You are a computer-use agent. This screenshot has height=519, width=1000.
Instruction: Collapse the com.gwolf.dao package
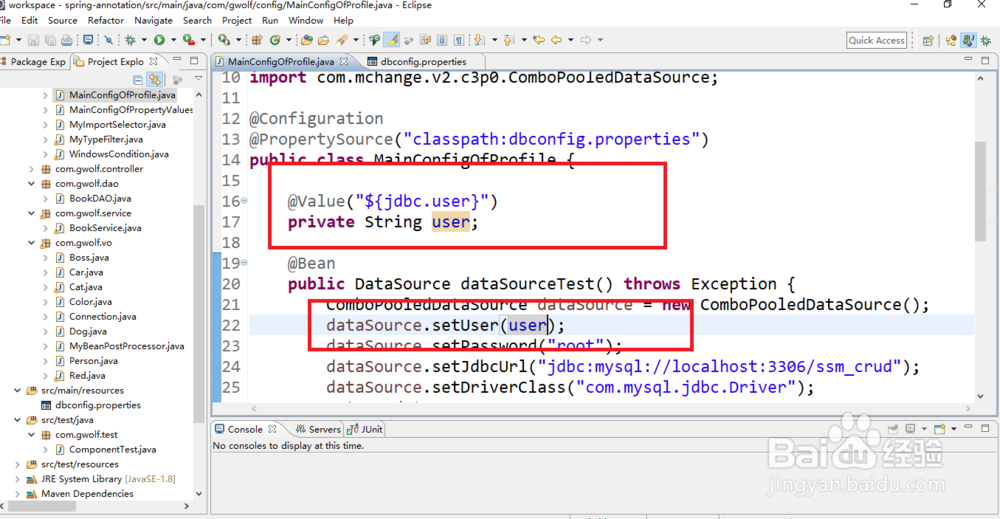pos(31,184)
